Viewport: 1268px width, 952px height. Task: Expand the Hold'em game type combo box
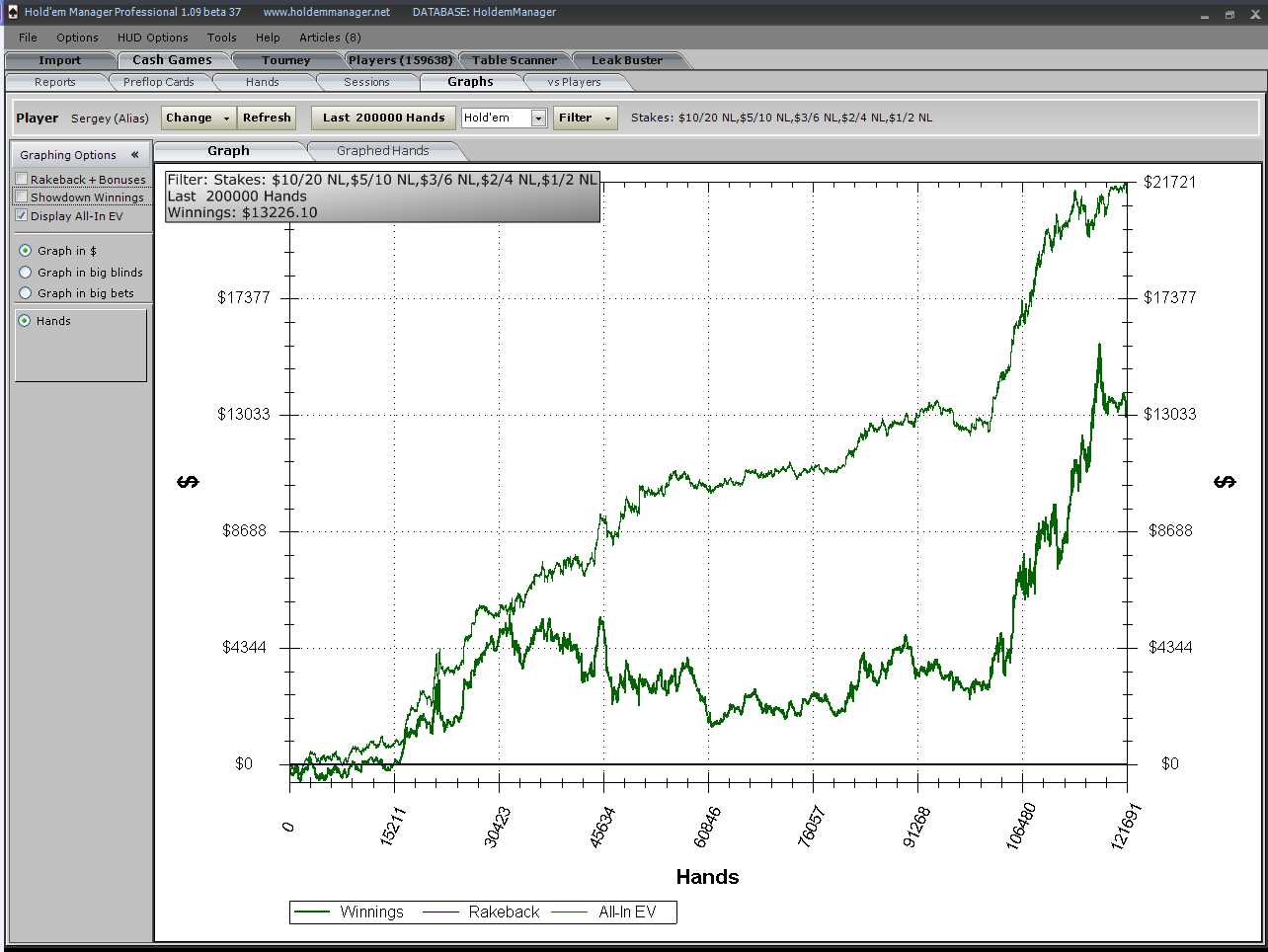538,119
